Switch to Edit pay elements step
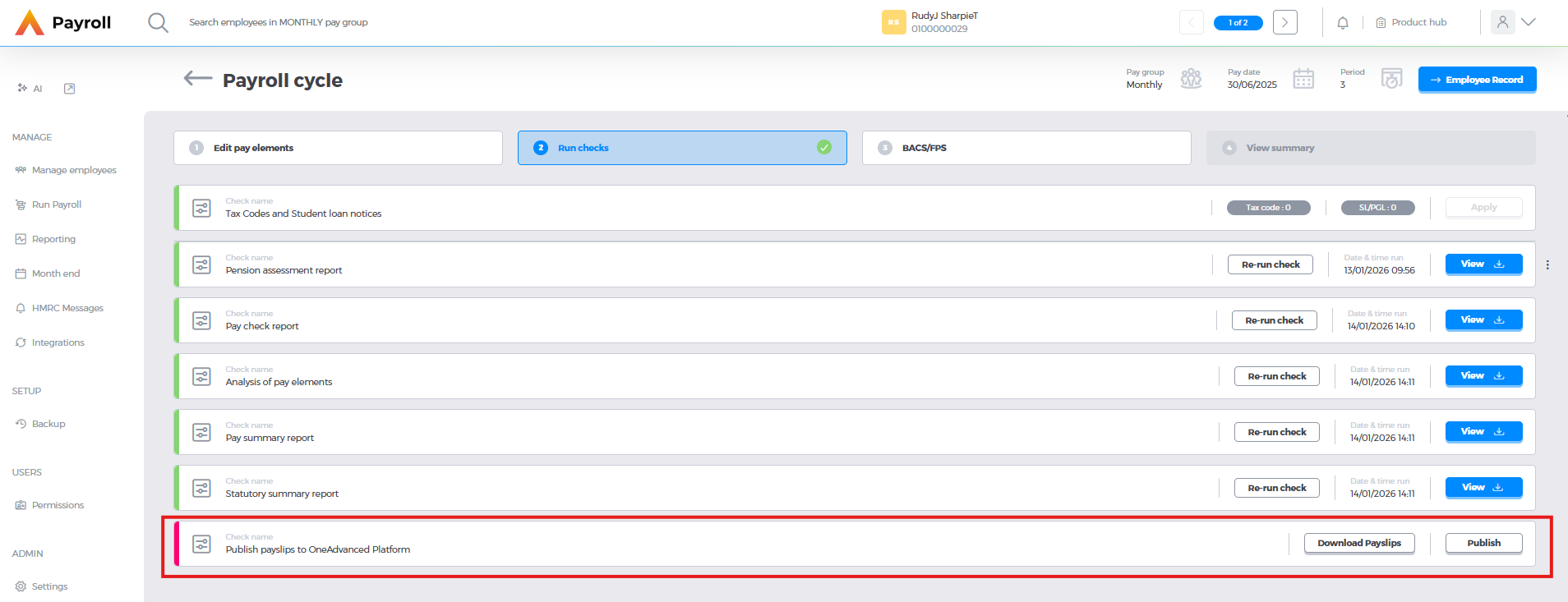The width and height of the screenshot is (1568, 602). pos(338,148)
